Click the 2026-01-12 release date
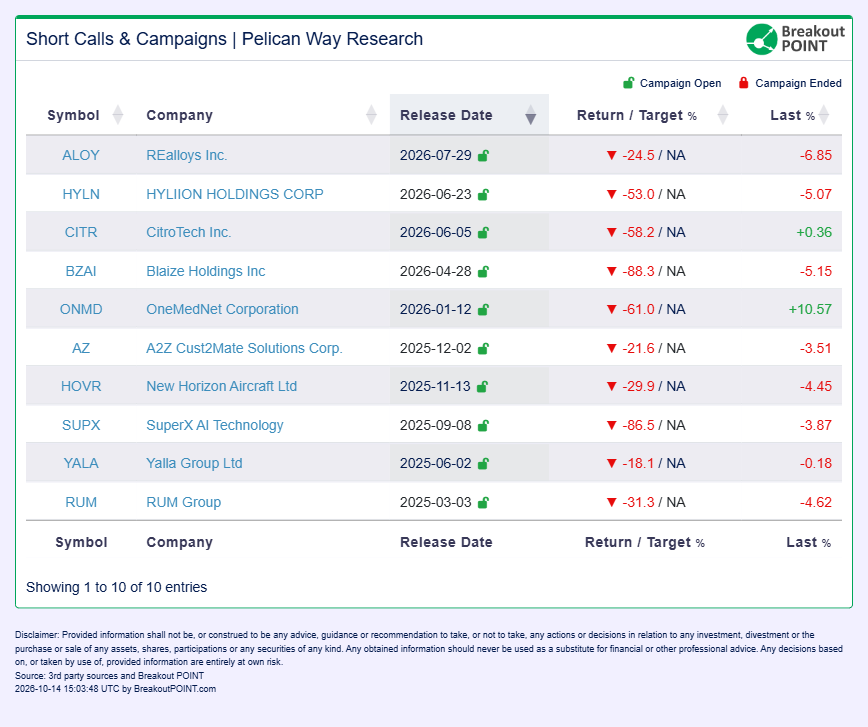 [436, 310]
